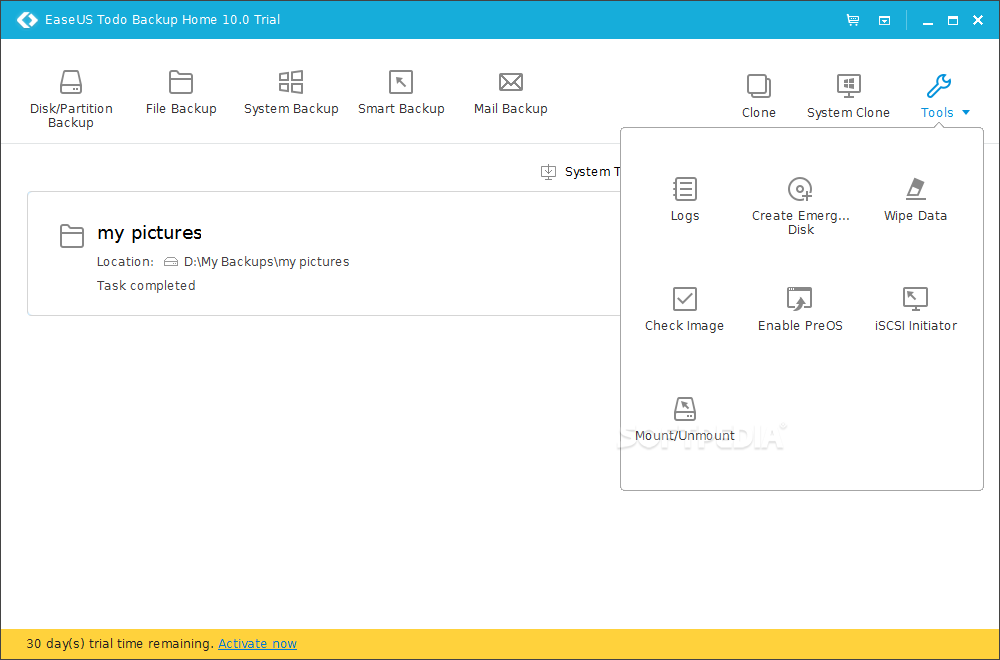1000x660 pixels.
Task: Open the Clone tool
Action: 759,96
